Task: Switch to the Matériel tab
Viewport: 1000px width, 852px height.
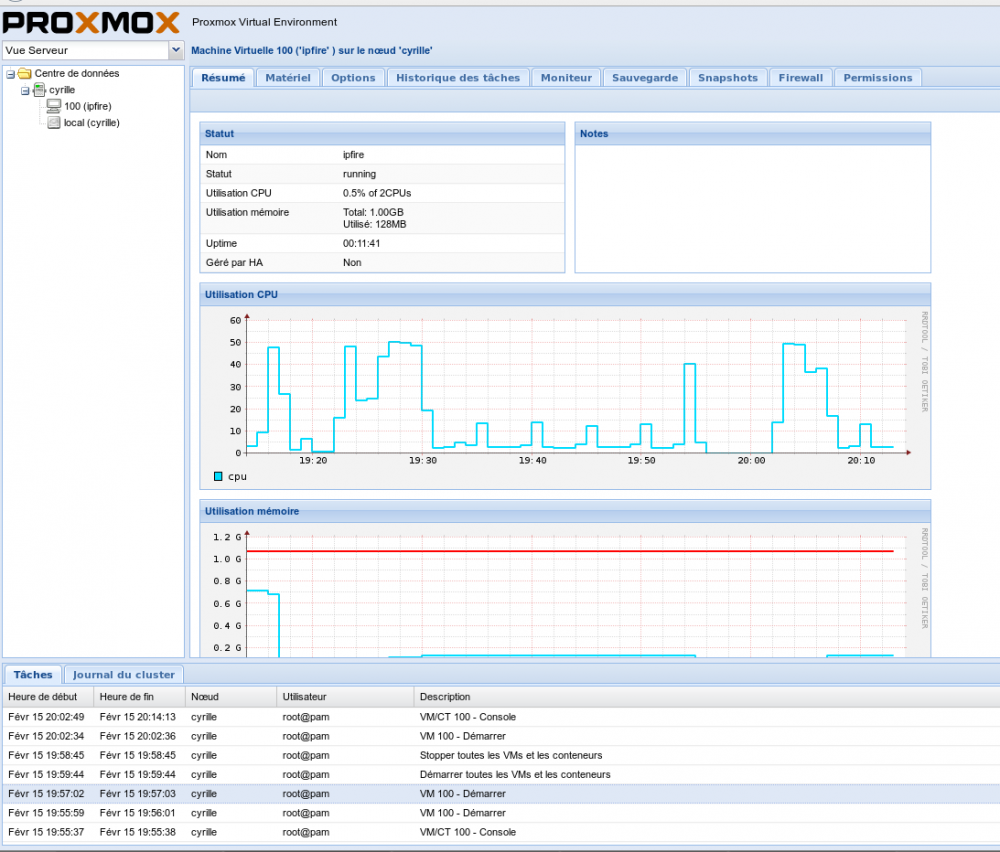Action: (x=287, y=78)
